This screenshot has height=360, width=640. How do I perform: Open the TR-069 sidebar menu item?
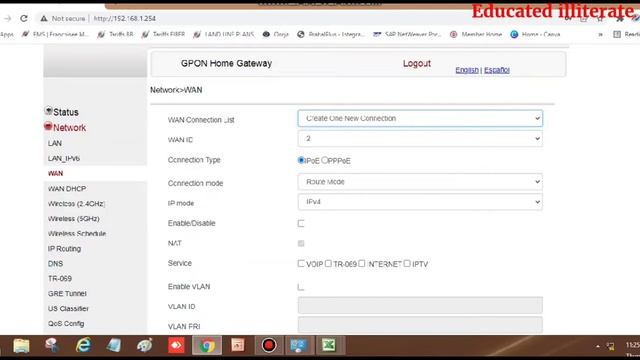tap(60, 278)
